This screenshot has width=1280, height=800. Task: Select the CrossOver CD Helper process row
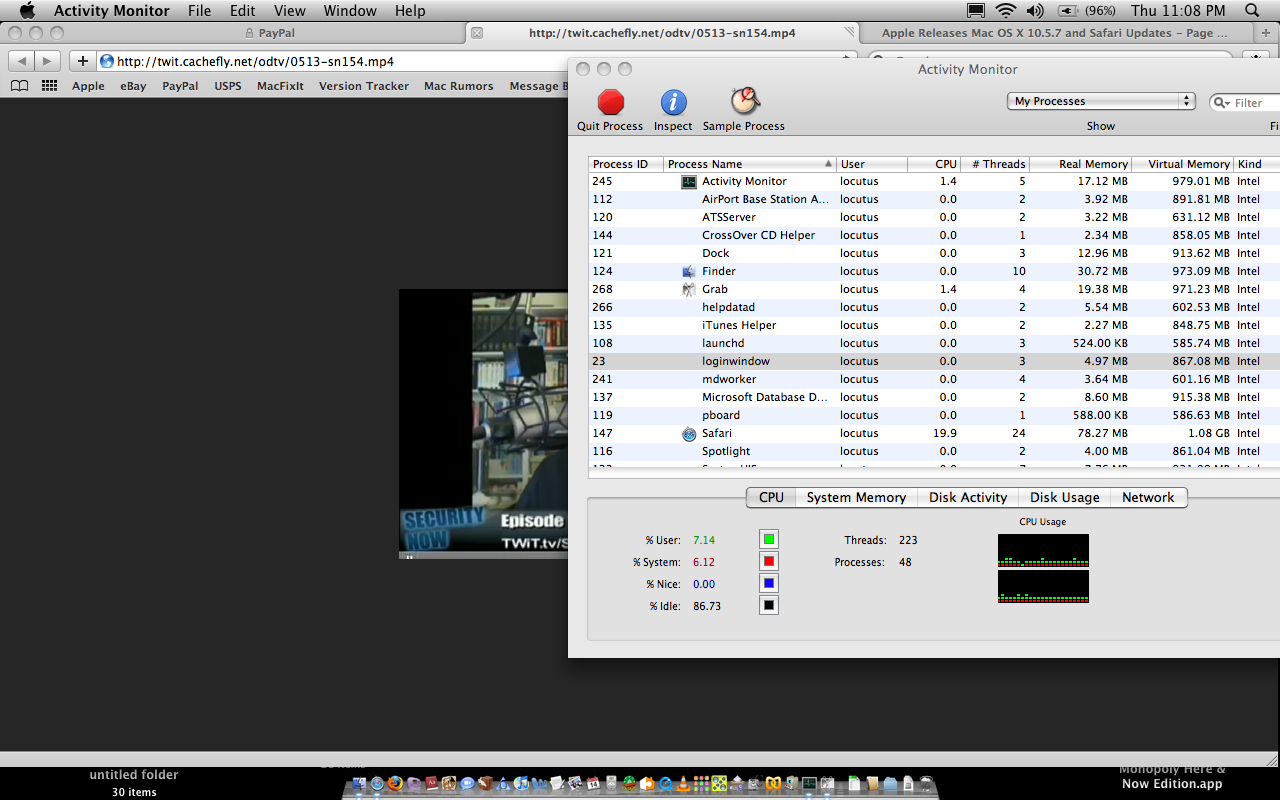click(934, 235)
